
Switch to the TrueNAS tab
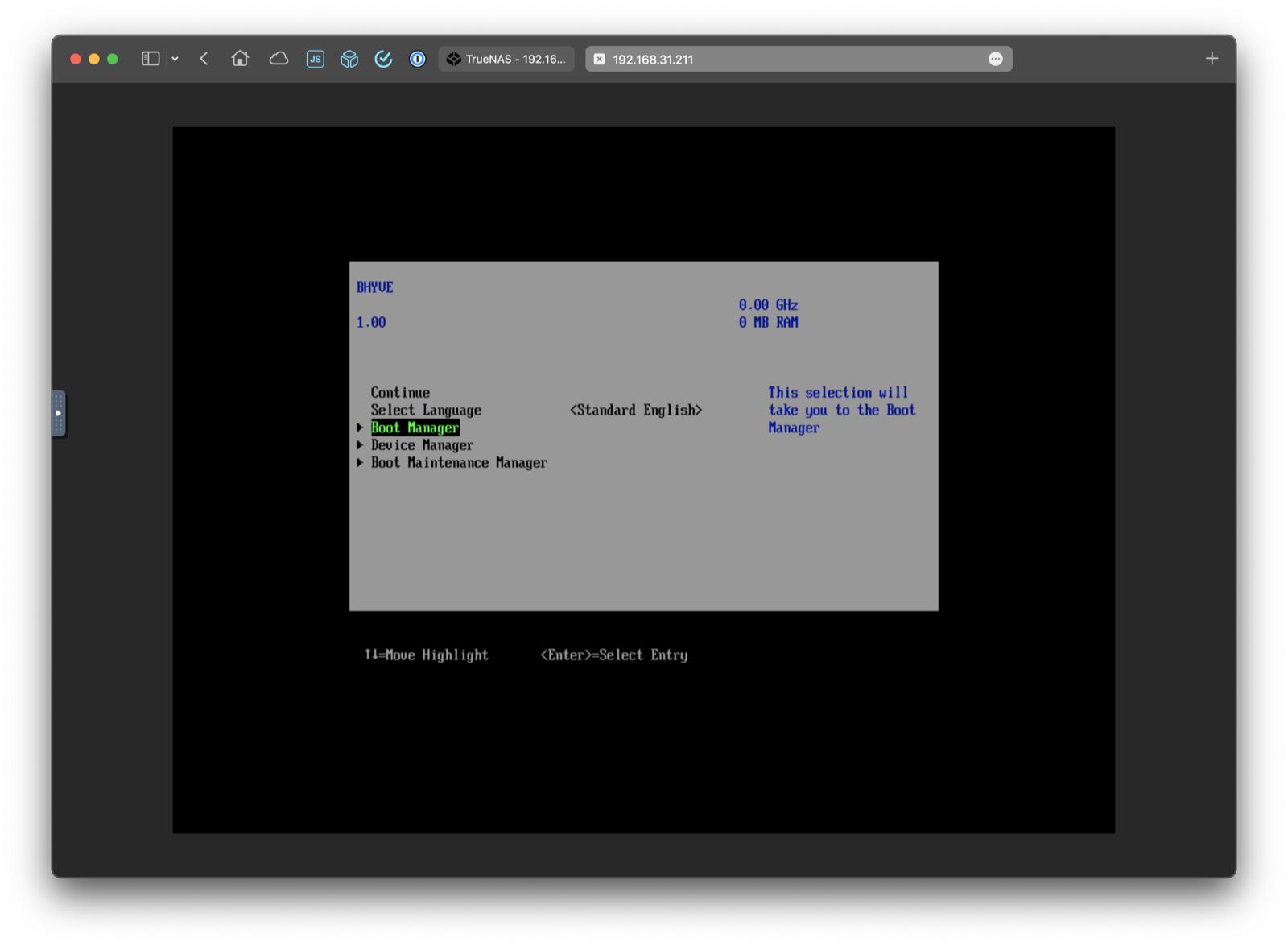(x=506, y=58)
